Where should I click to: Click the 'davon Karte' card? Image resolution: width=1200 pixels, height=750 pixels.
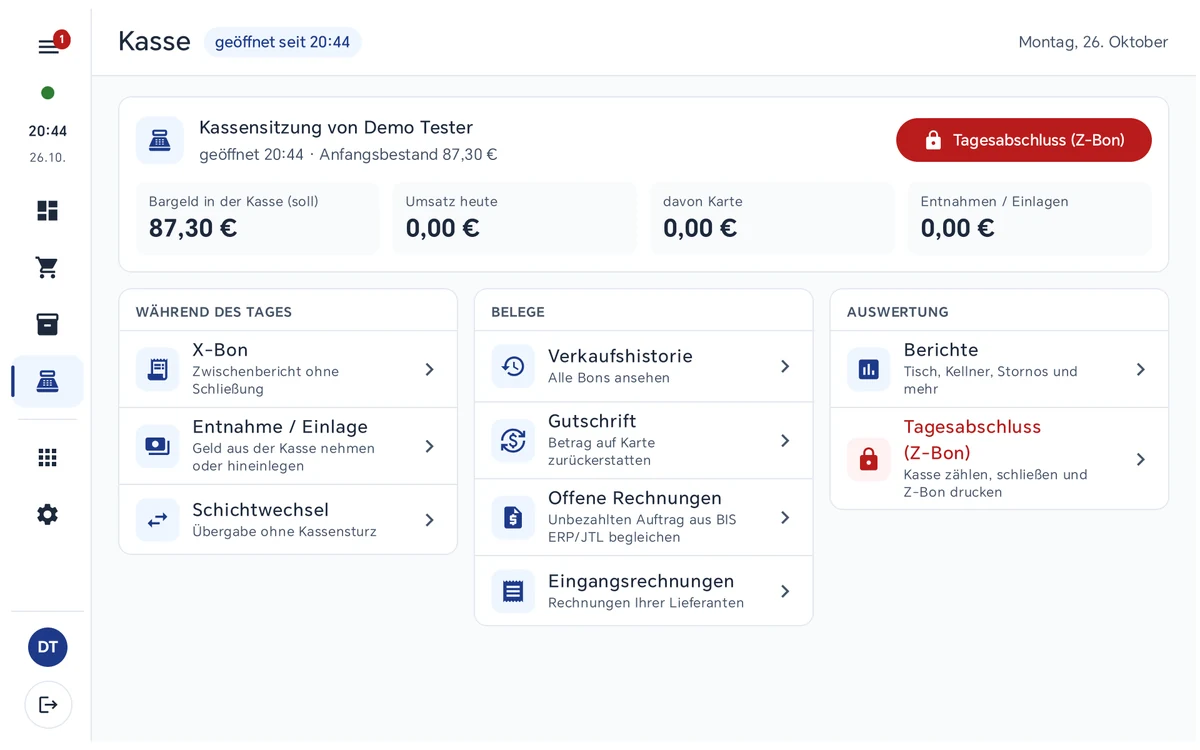click(772, 218)
